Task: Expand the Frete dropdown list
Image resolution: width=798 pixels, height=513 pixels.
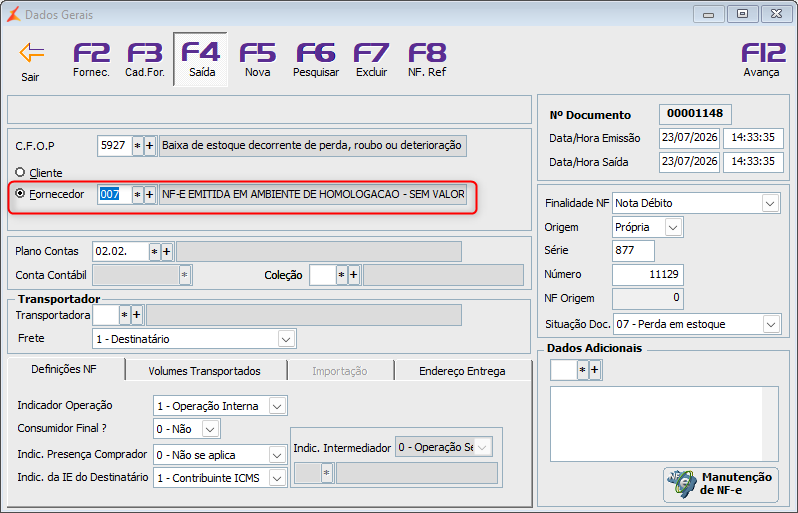Action: [286, 339]
